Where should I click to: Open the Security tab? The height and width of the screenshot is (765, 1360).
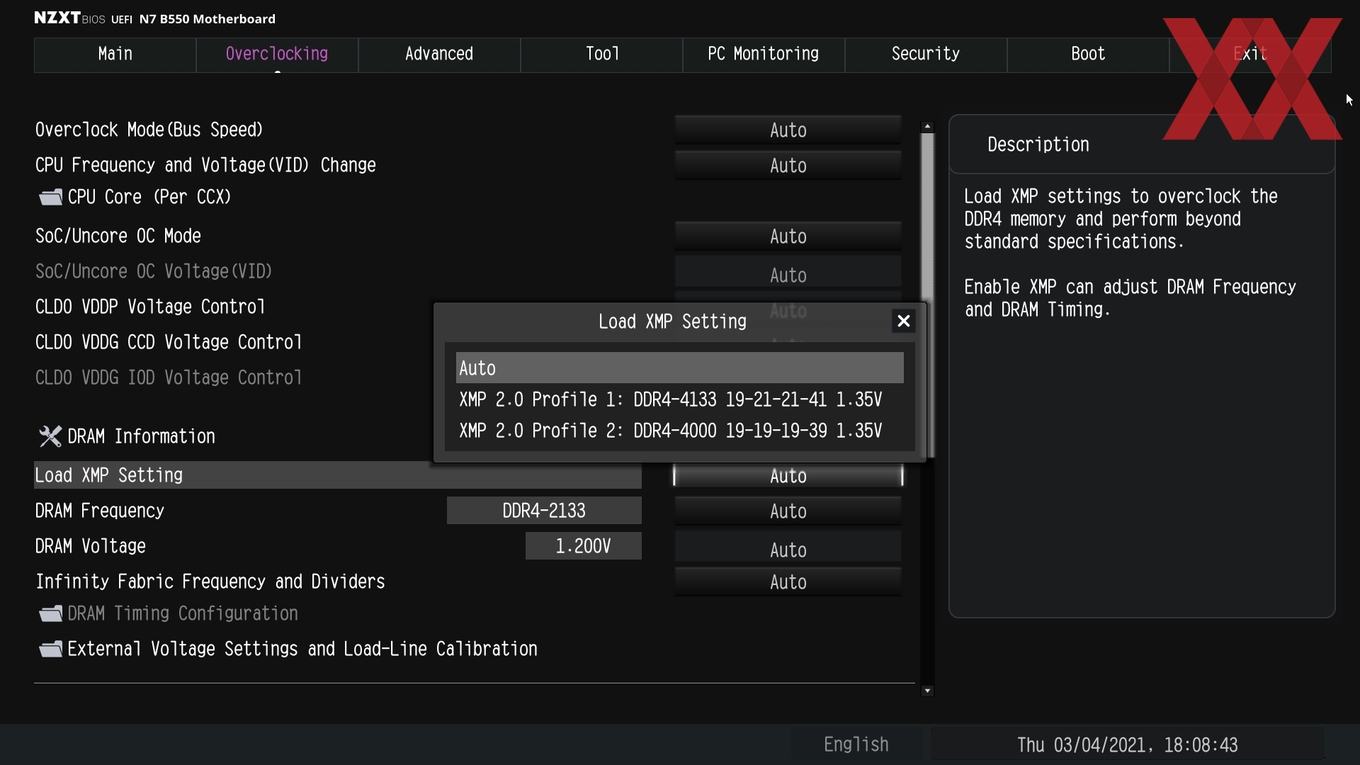925,54
